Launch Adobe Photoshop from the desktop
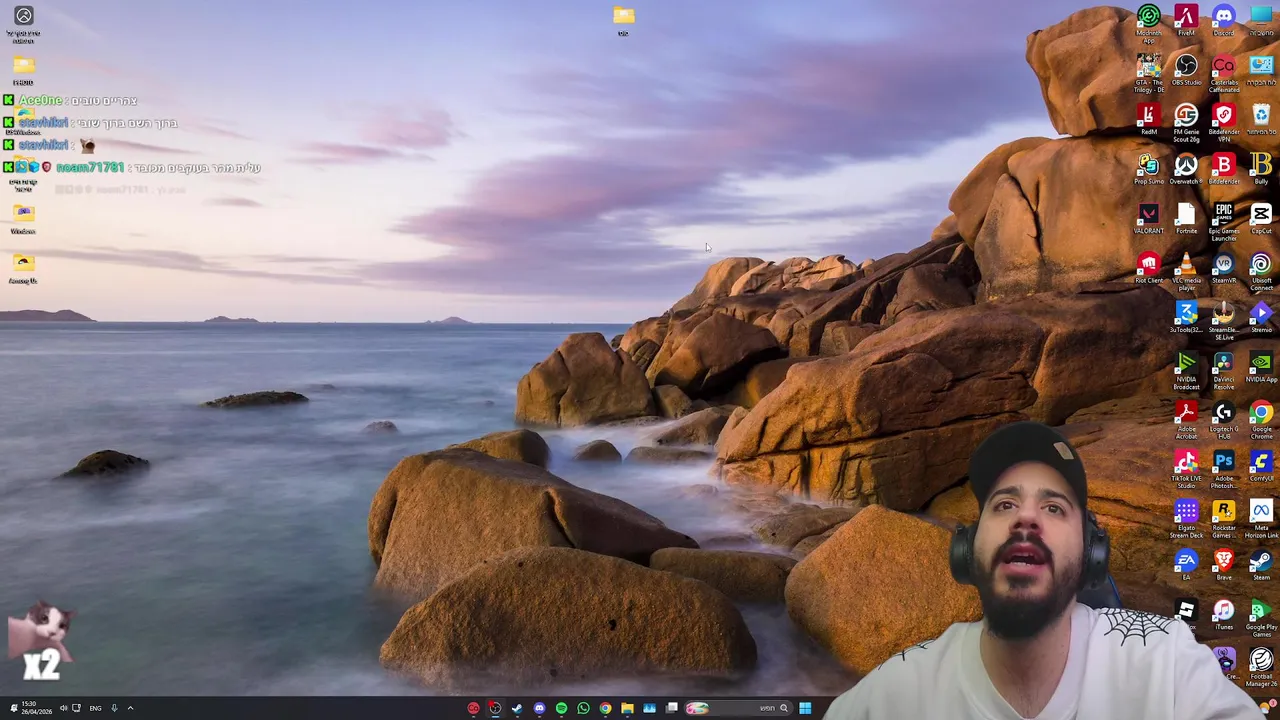This screenshot has height=720, width=1280. (x=1224, y=470)
